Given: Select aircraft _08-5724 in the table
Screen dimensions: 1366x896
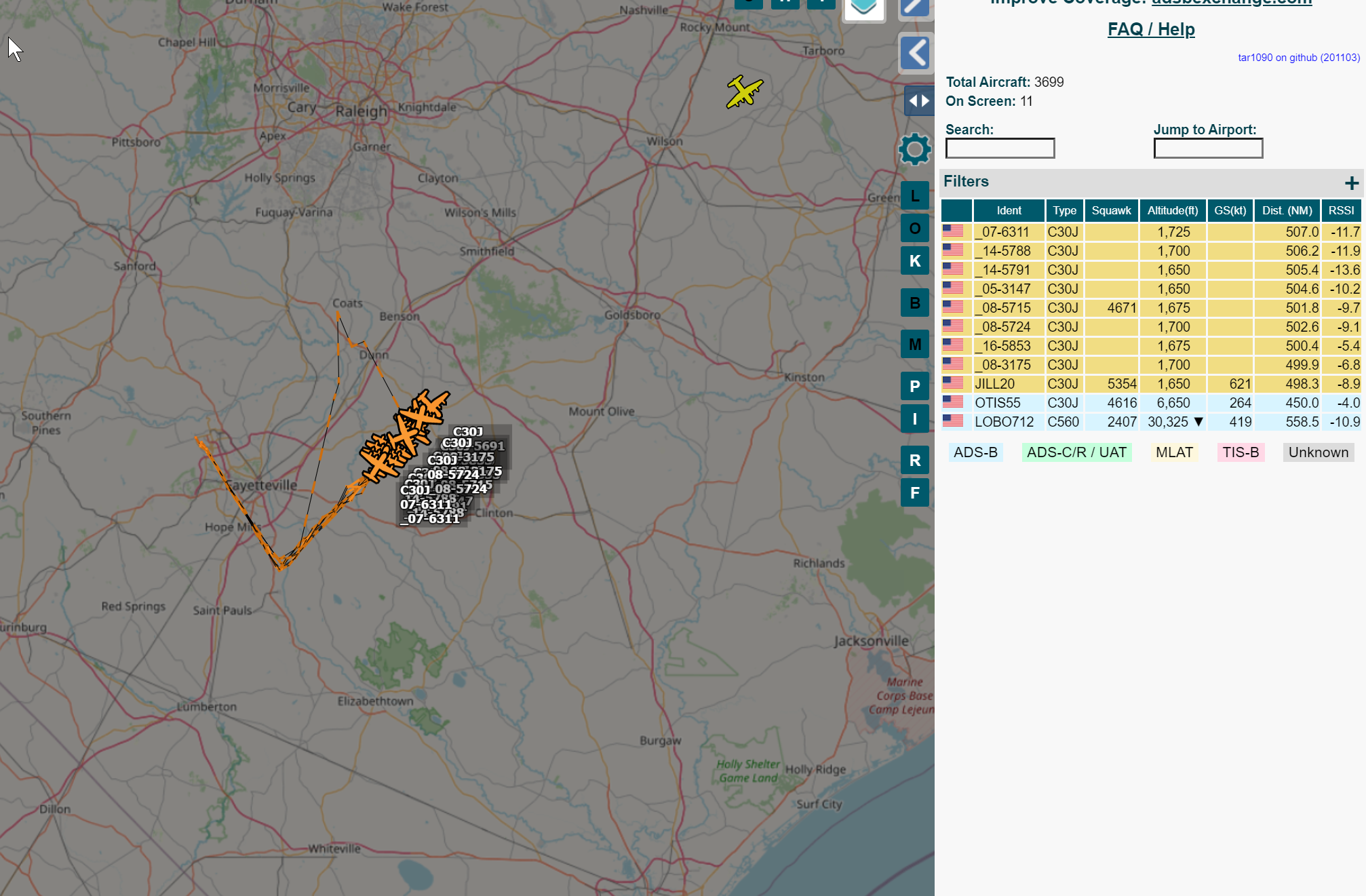Looking at the screenshot, I should (1151, 327).
